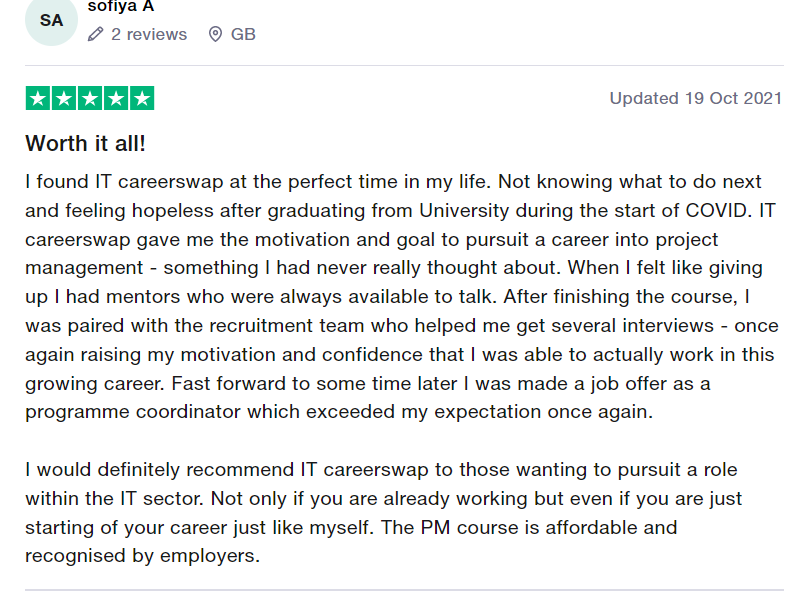Select the third green rating star

tap(90, 98)
